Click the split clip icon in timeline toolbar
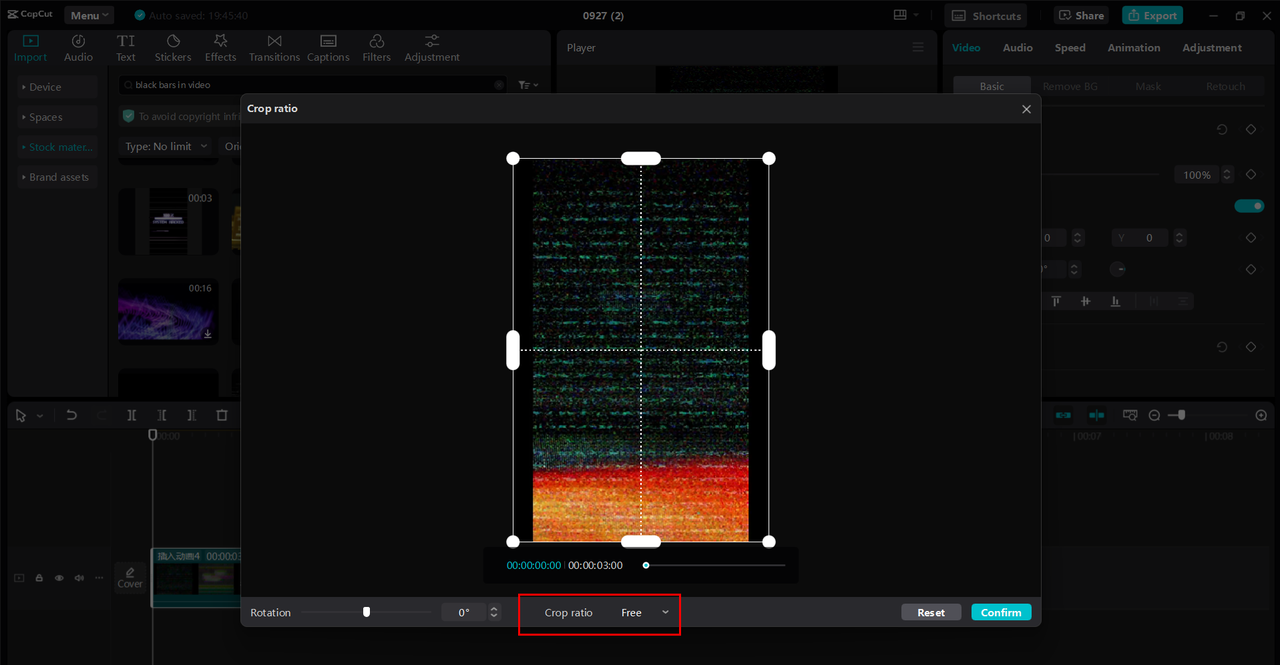The height and width of the screenshot is (665, 1280). click(x=132, y=415)
